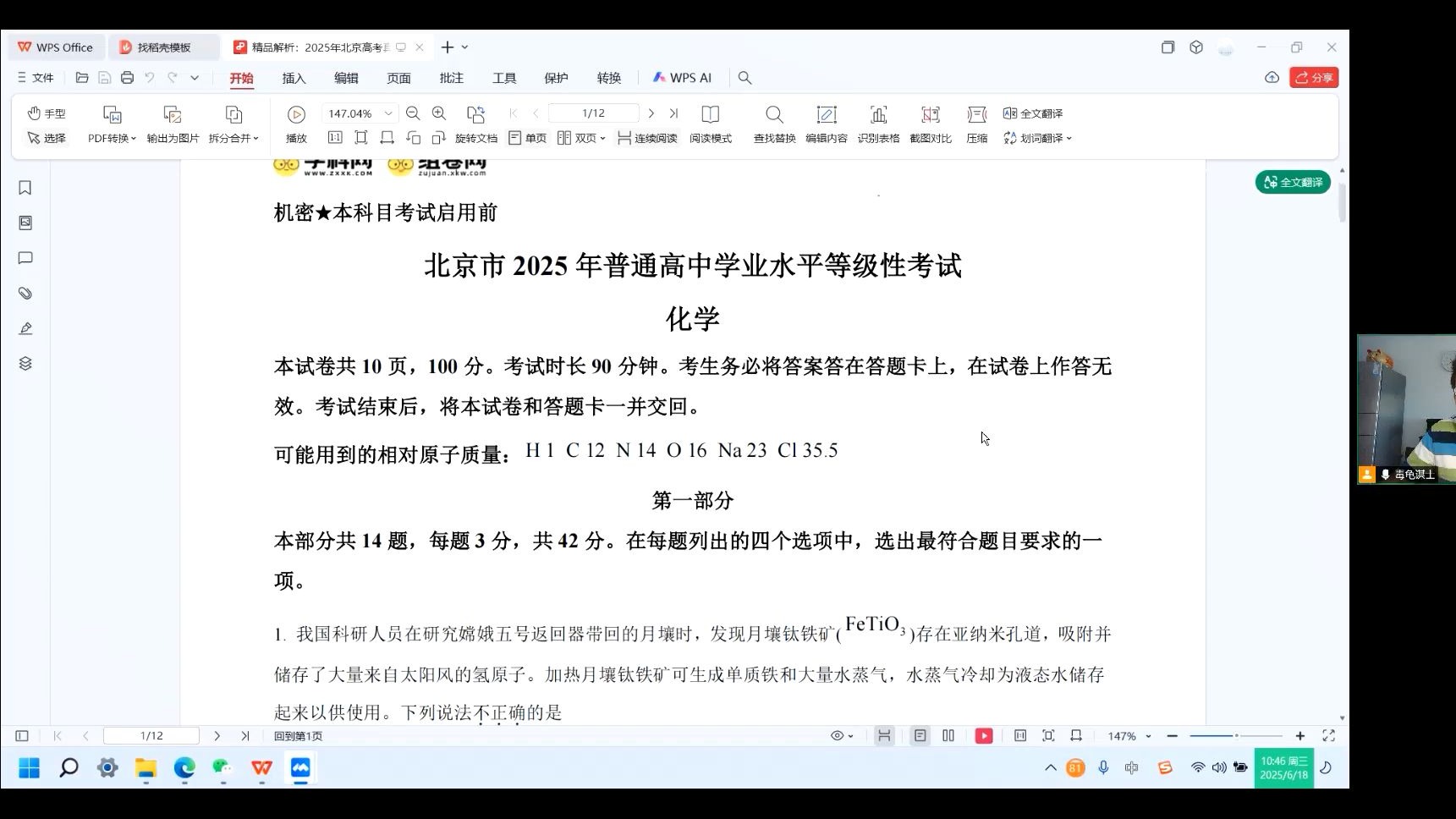Toggle 单页 single page view
The width and height of the screenshot is (1456, 819).
[526, 138]
